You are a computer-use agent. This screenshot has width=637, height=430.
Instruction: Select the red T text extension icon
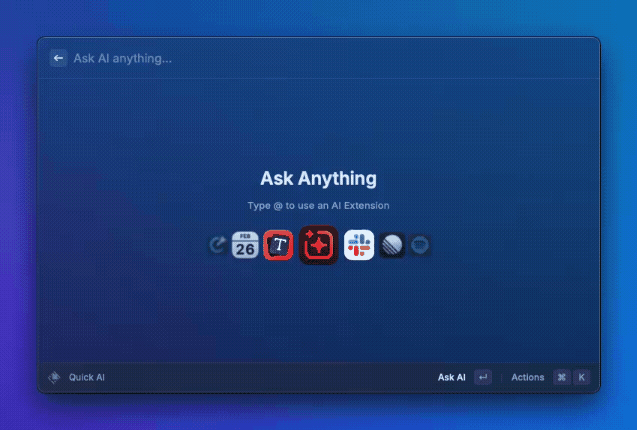[x=279, y=245]
